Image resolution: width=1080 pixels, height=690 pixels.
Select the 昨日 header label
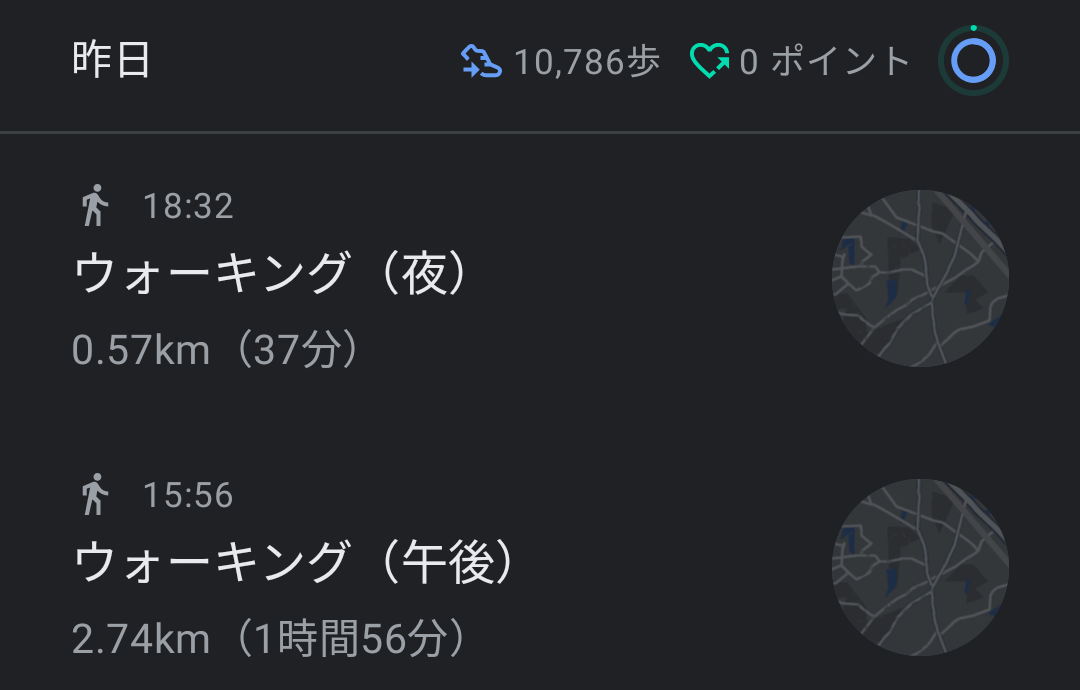(111, 61)
